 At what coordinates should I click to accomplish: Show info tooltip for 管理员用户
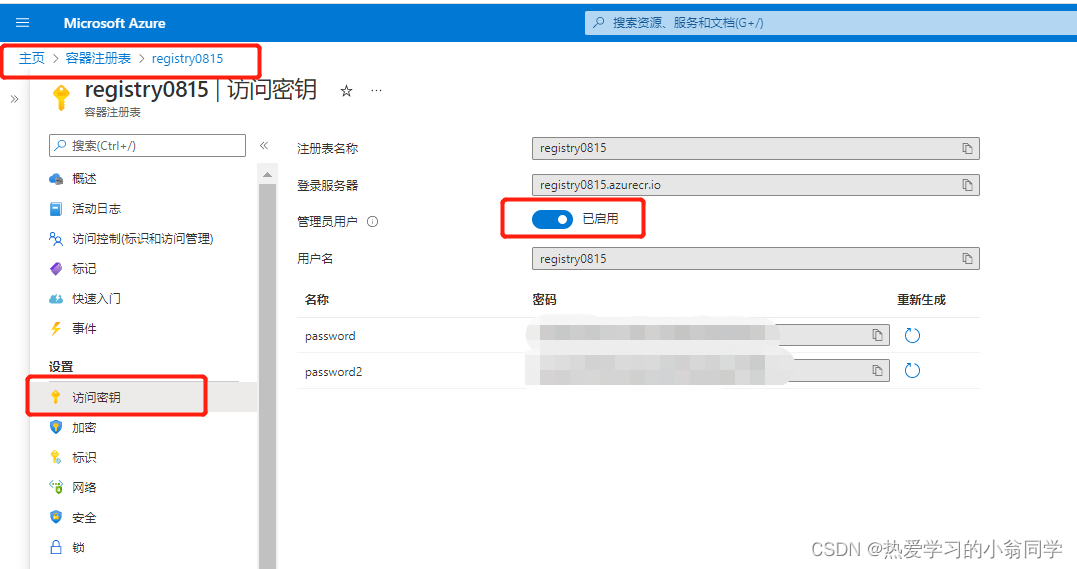pos(372,222)
